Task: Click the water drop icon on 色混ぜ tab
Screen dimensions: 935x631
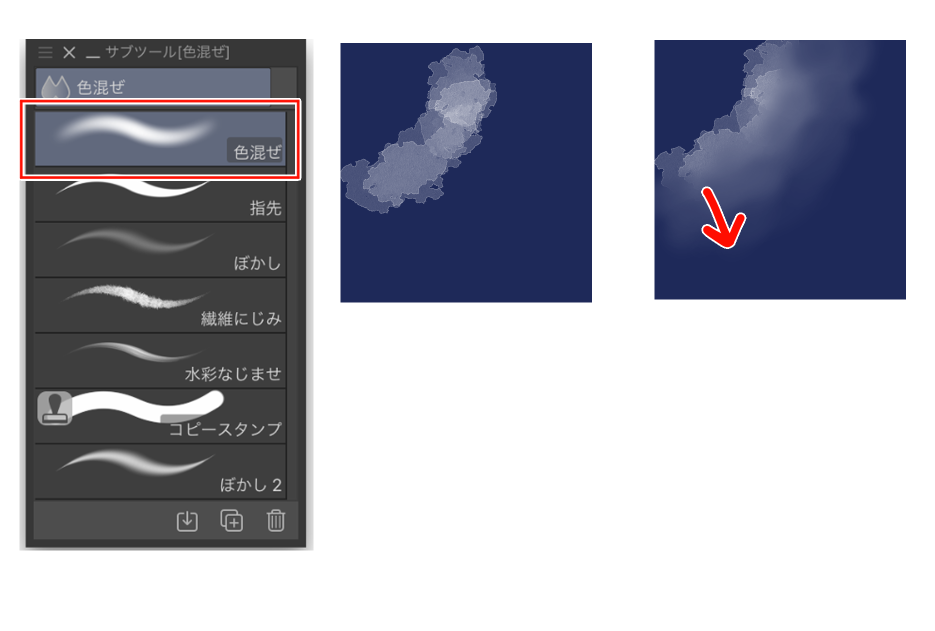Action: coord(55,87)
